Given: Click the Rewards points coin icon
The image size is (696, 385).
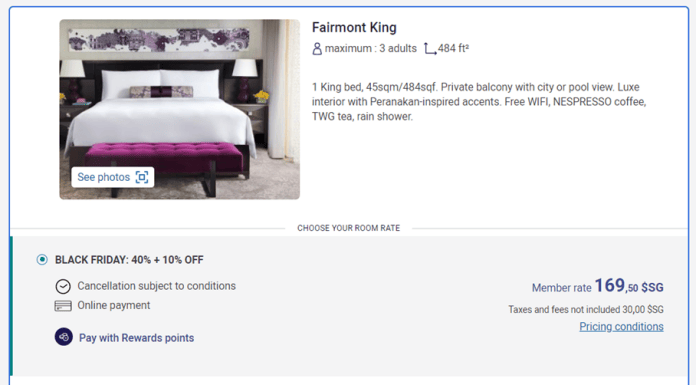Looking at the screenshot, I should [x=63, y=337].
